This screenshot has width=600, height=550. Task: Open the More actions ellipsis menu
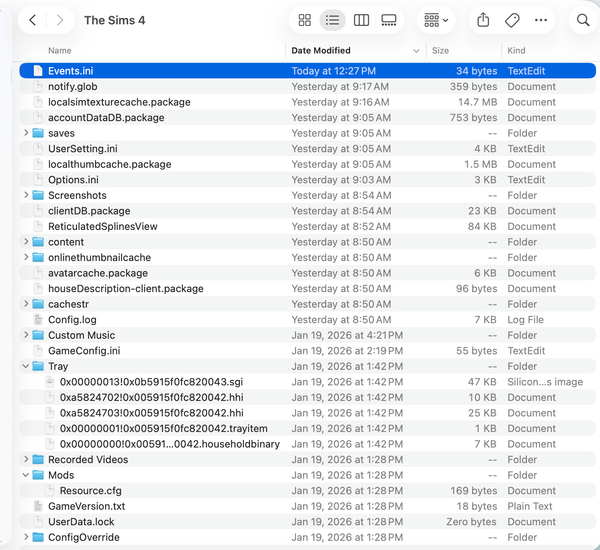pyautogui.click(x=541, y=20)
